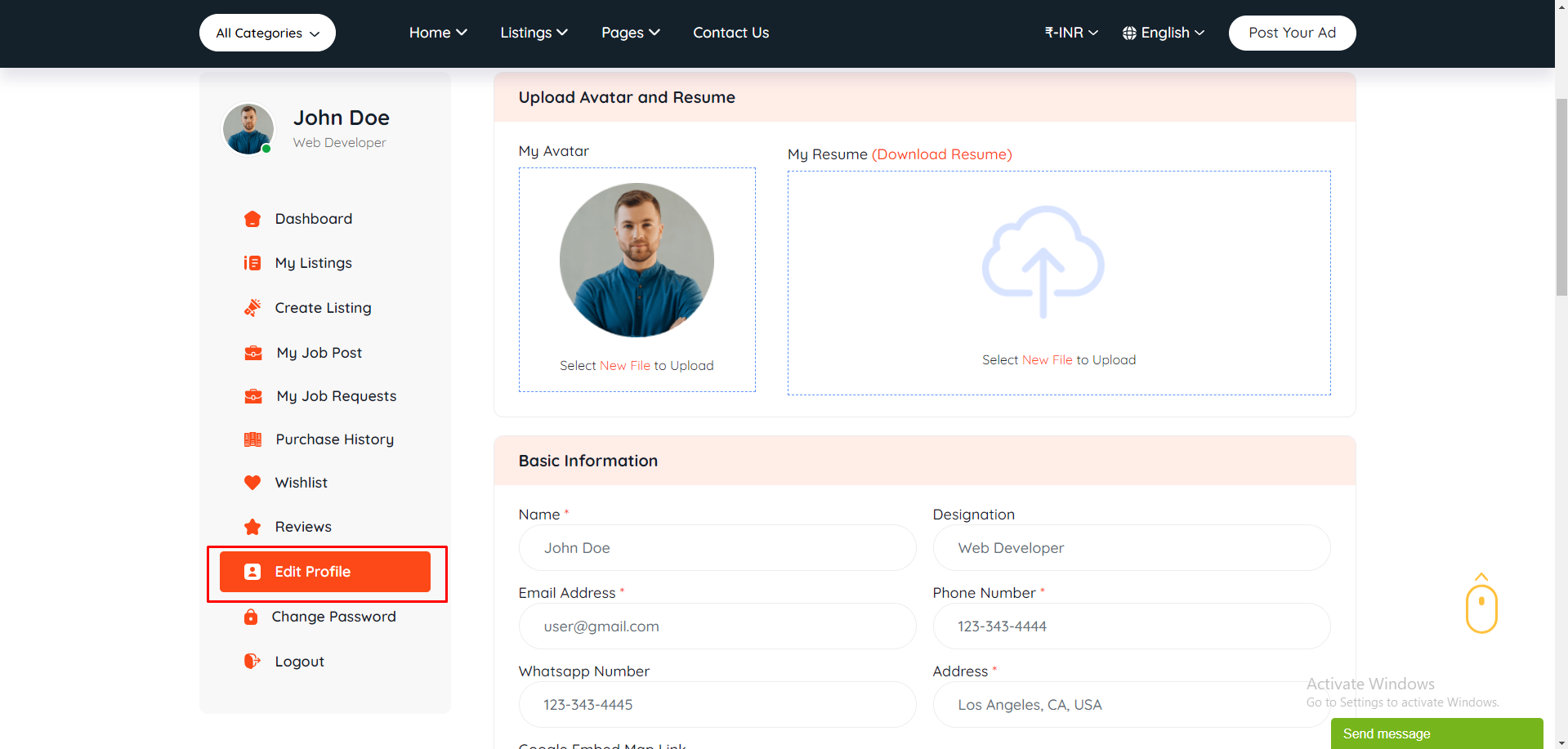Viewport: 1568px width, 749px height.
Task: Click the My Job Post briefcase icon
Action: [253, 353]
